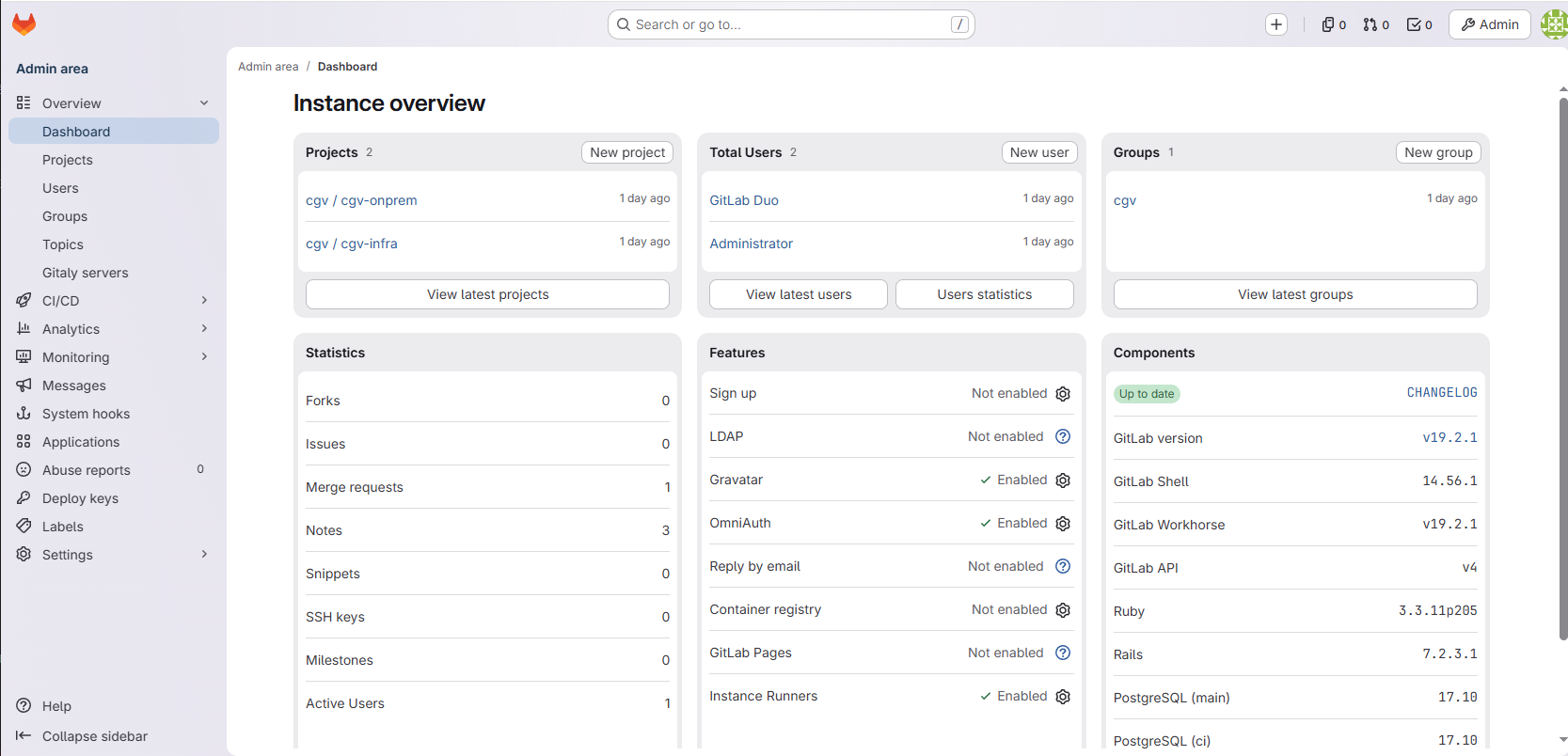Click the page vertical scrollbar
The width and height of the screenshot is (1568, 756).
1563,369
